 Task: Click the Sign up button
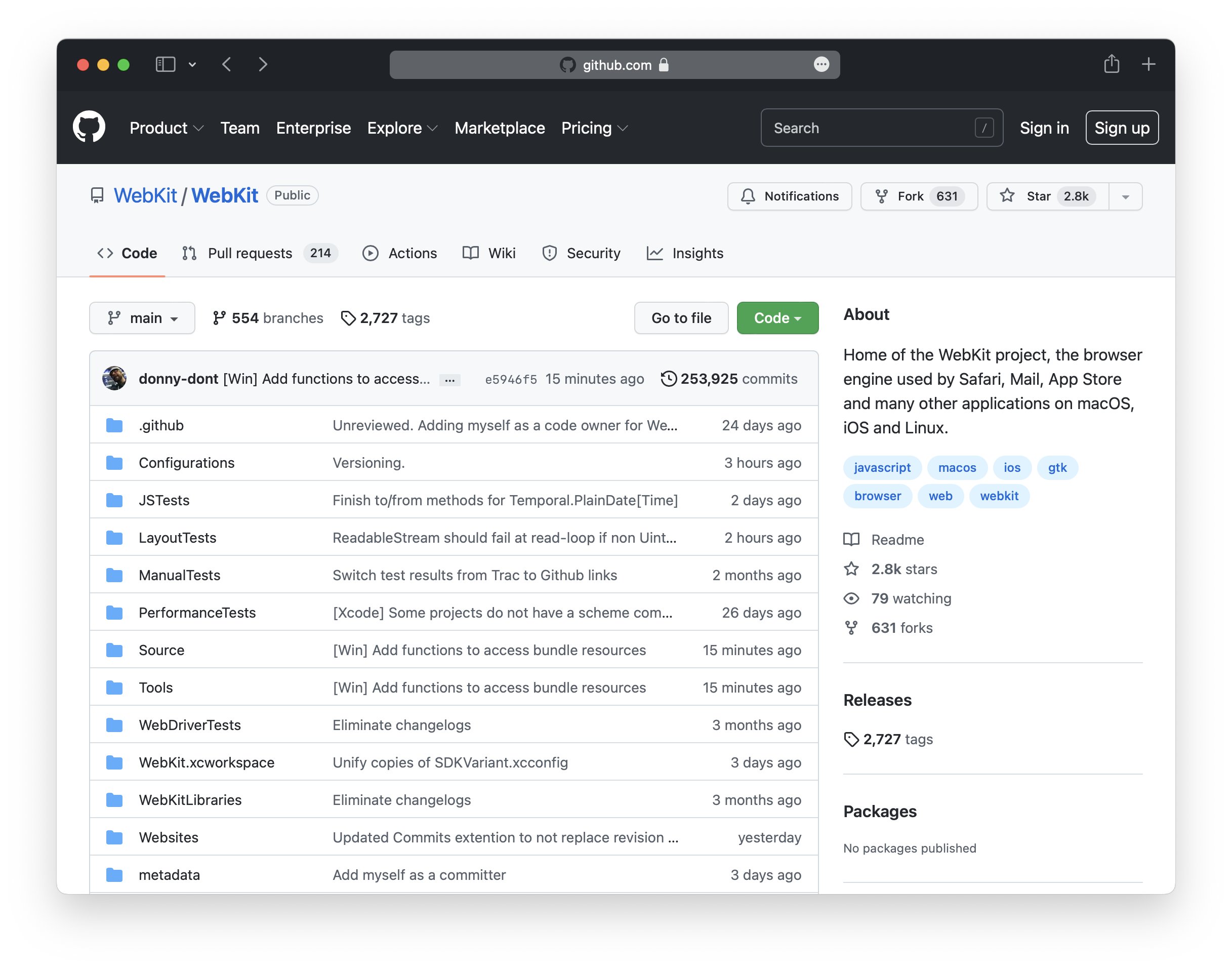[x=1121, y=128]
